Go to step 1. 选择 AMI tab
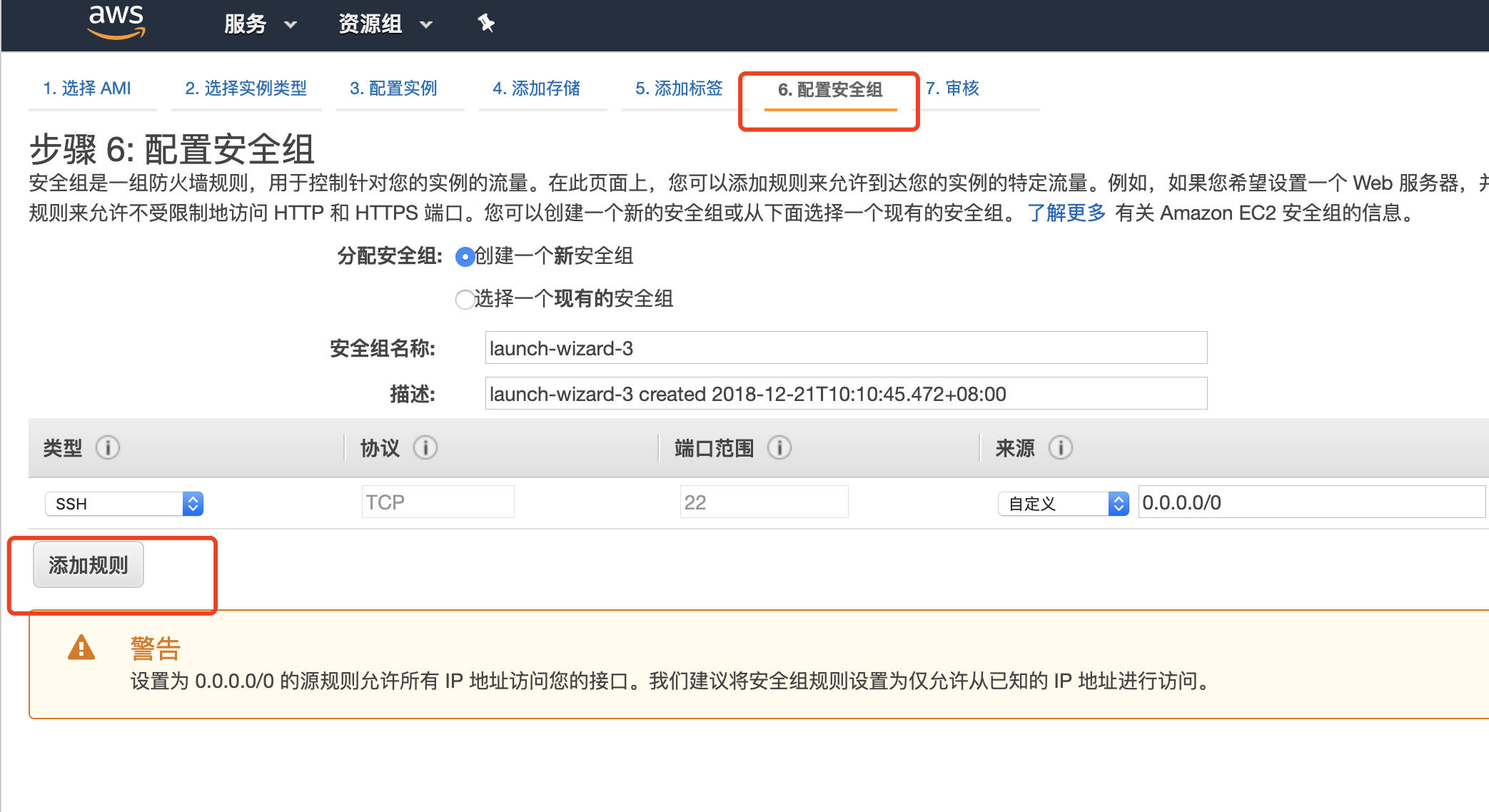 pyautogui.click(x=87, y=88)
